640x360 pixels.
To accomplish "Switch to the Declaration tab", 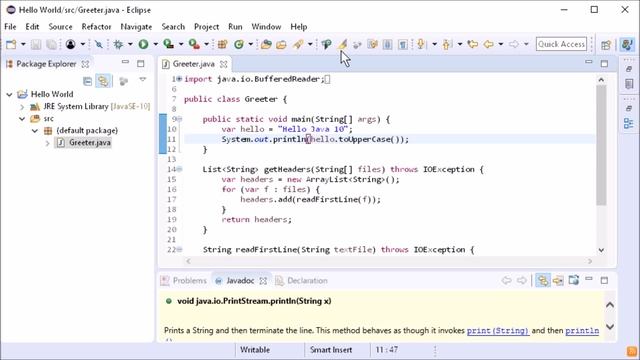I will [x=302, y=280].
